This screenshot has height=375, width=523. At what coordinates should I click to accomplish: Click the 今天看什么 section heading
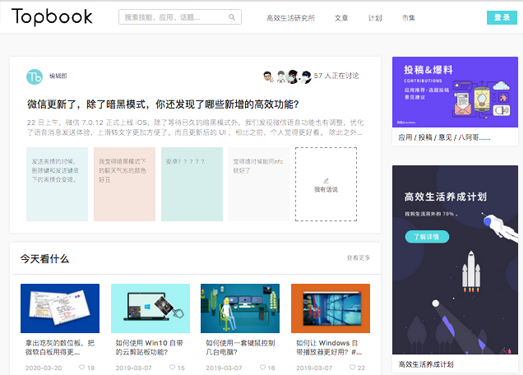44,259
